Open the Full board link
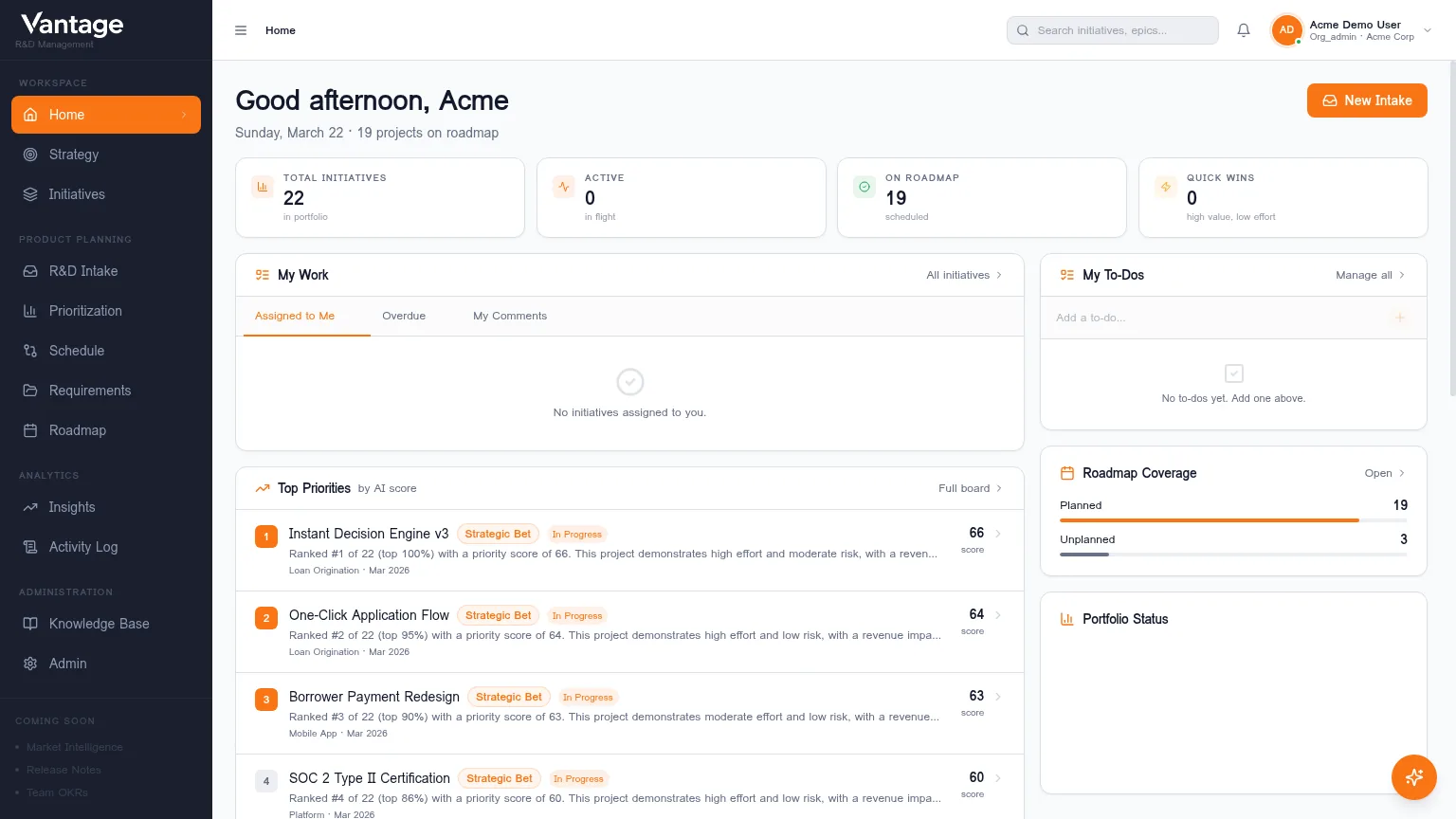This screenshot has width=1456, height=819. 970,488
